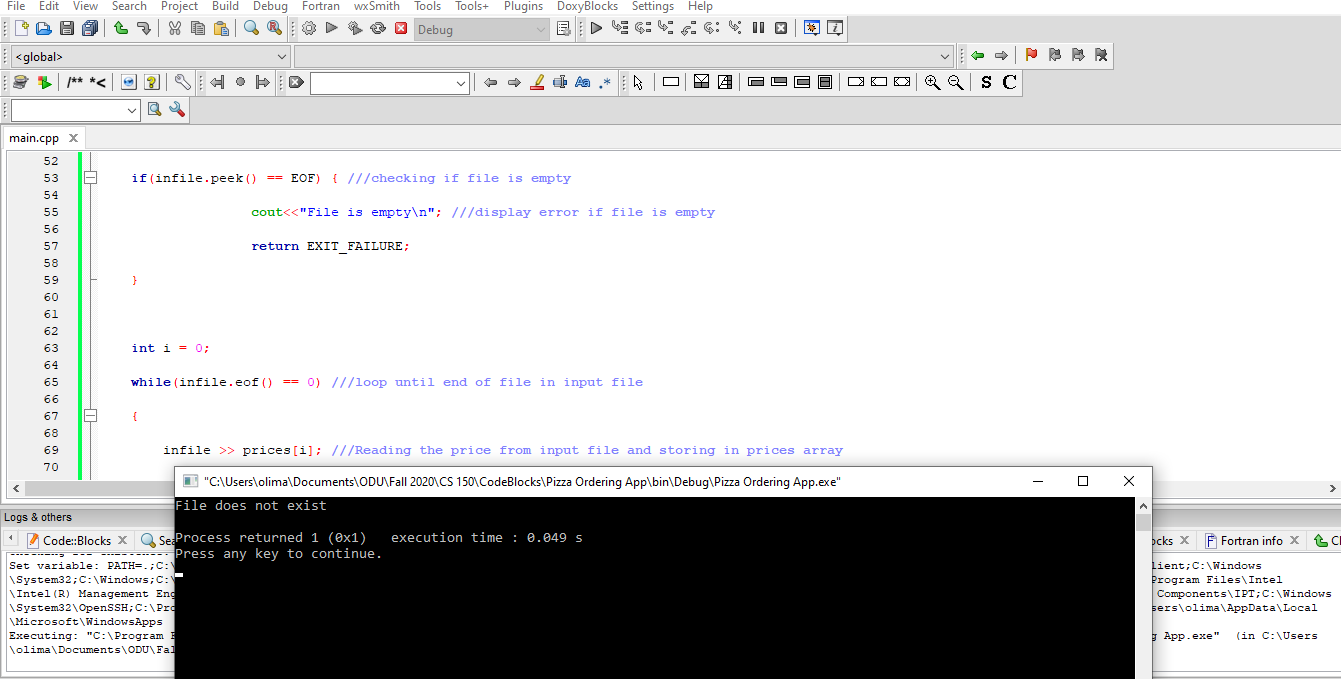Open DoxyBlocks preferences wrench icon
This screenshot has width=1341, height=679.
tap(182, 82)
